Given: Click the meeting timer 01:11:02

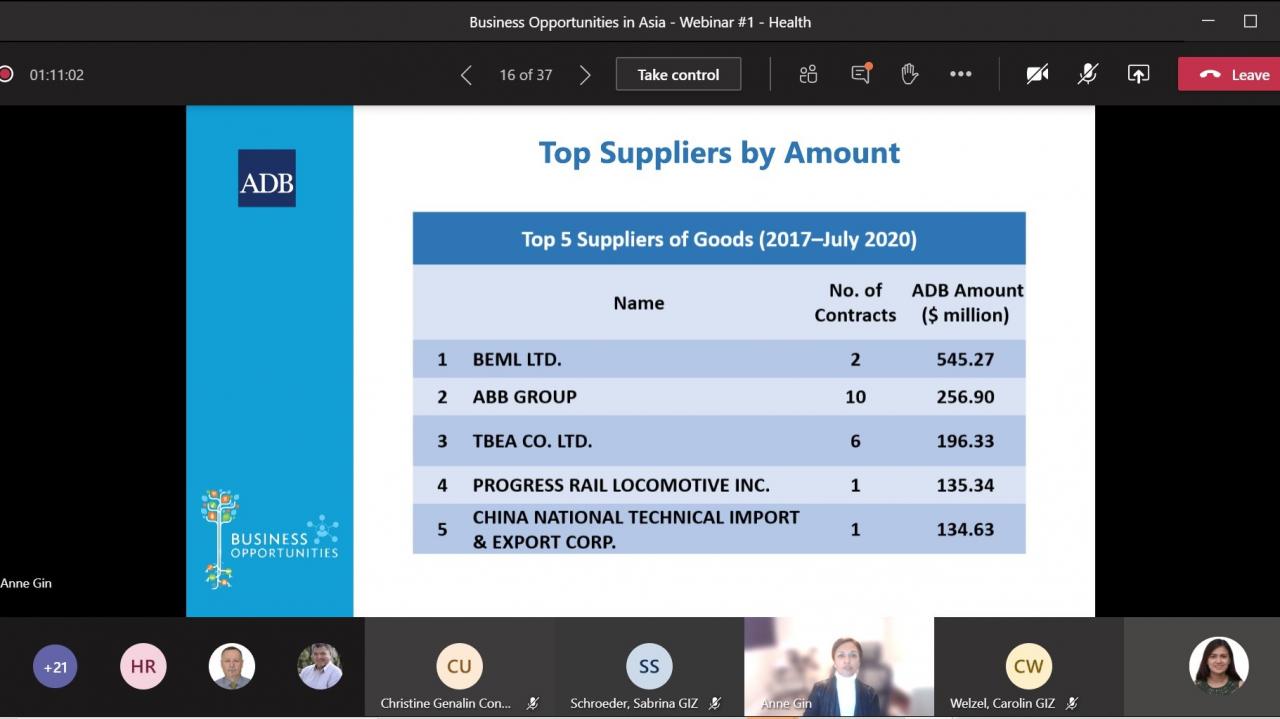Looking at the screenshot, I should coord(56,75).
